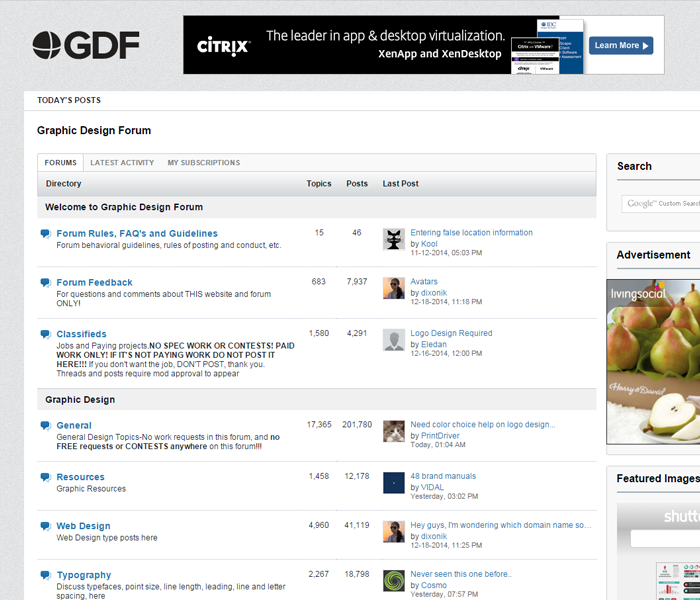The image size is (700, 600).
Task: Open Kool's cat avatar
Action: 394,239
